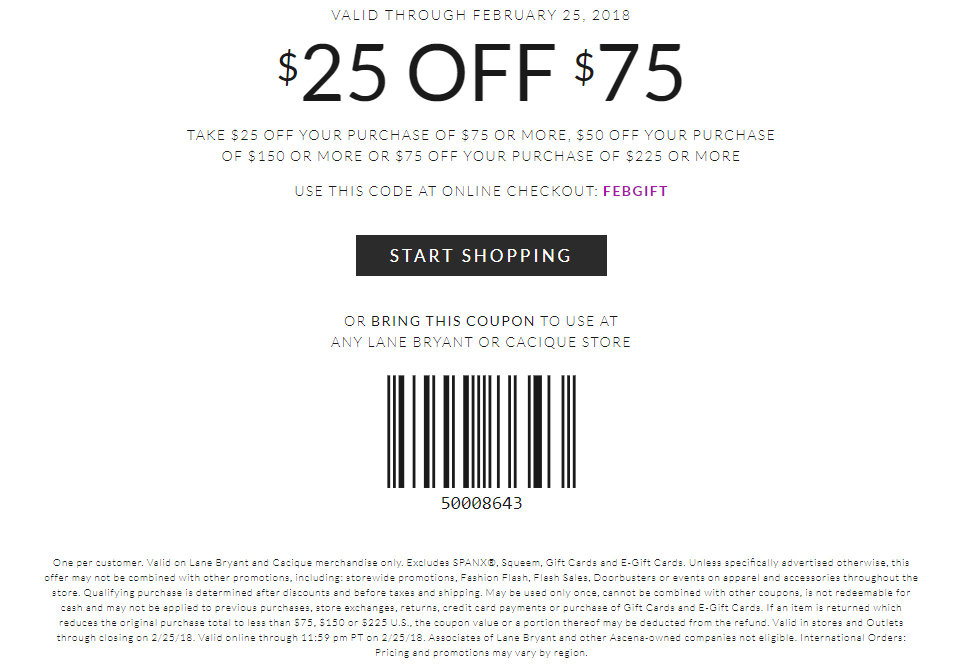Click the large $75 in the headline
The width and height of the screenshot is (961, 664).
pyautogui.click(x=629, y=72)
